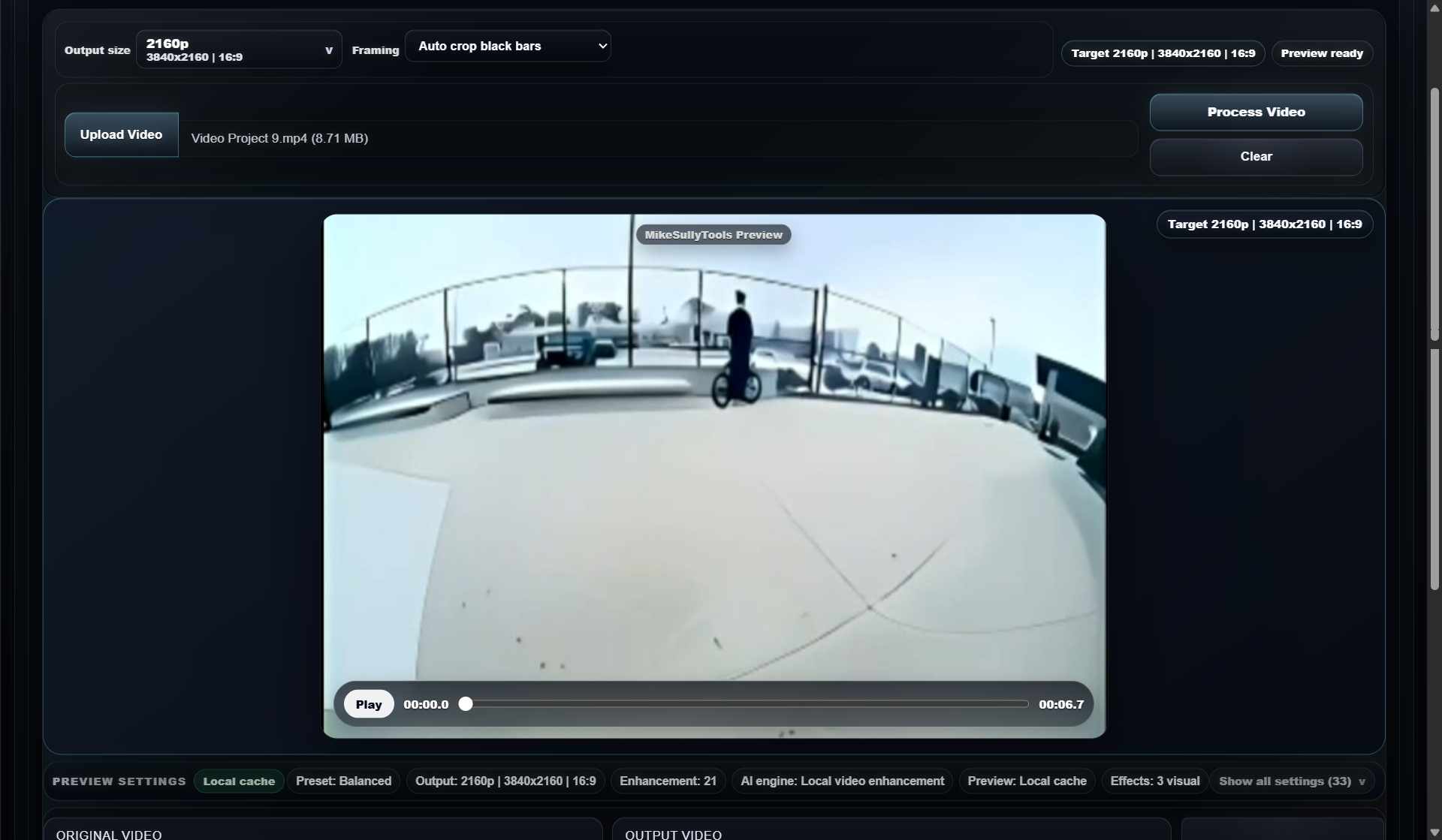Click Target 2160p badge beside video preview
The image size is (1442, 840).
[x=1264, y=224]
